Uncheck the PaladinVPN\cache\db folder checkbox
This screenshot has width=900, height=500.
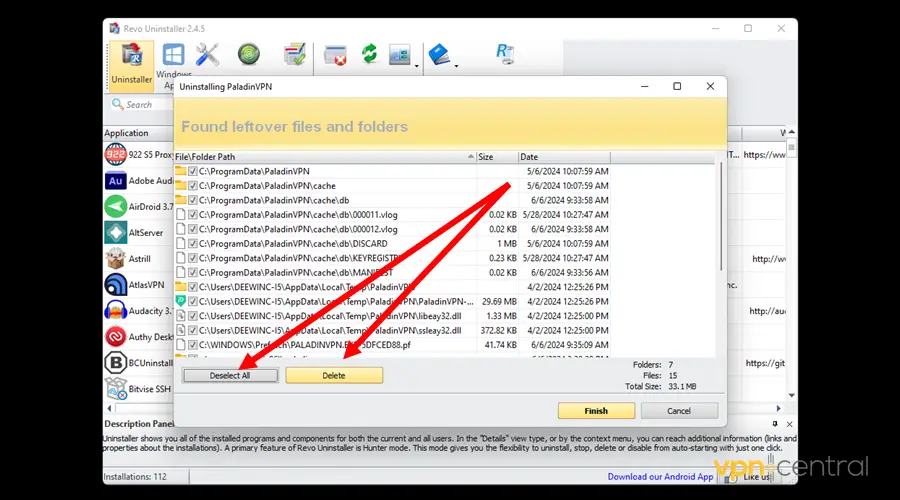(193, 200)
